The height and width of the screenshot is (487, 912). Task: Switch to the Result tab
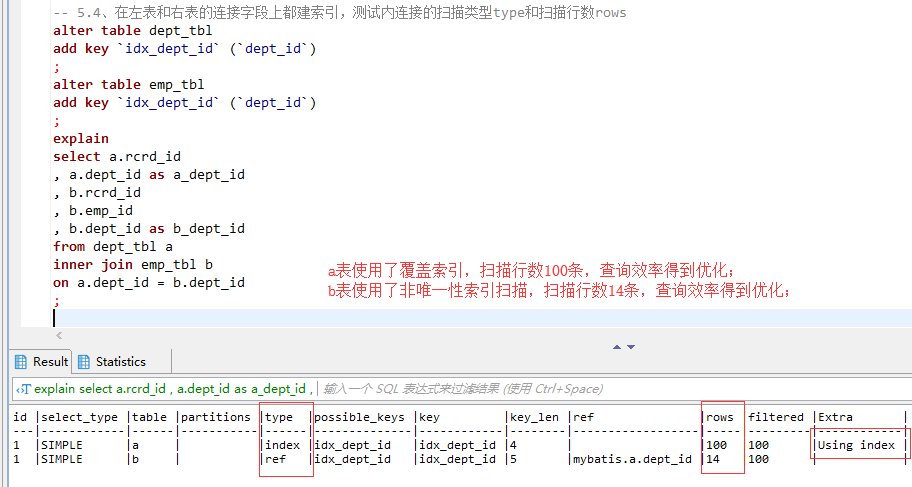[x=42, y=362]
